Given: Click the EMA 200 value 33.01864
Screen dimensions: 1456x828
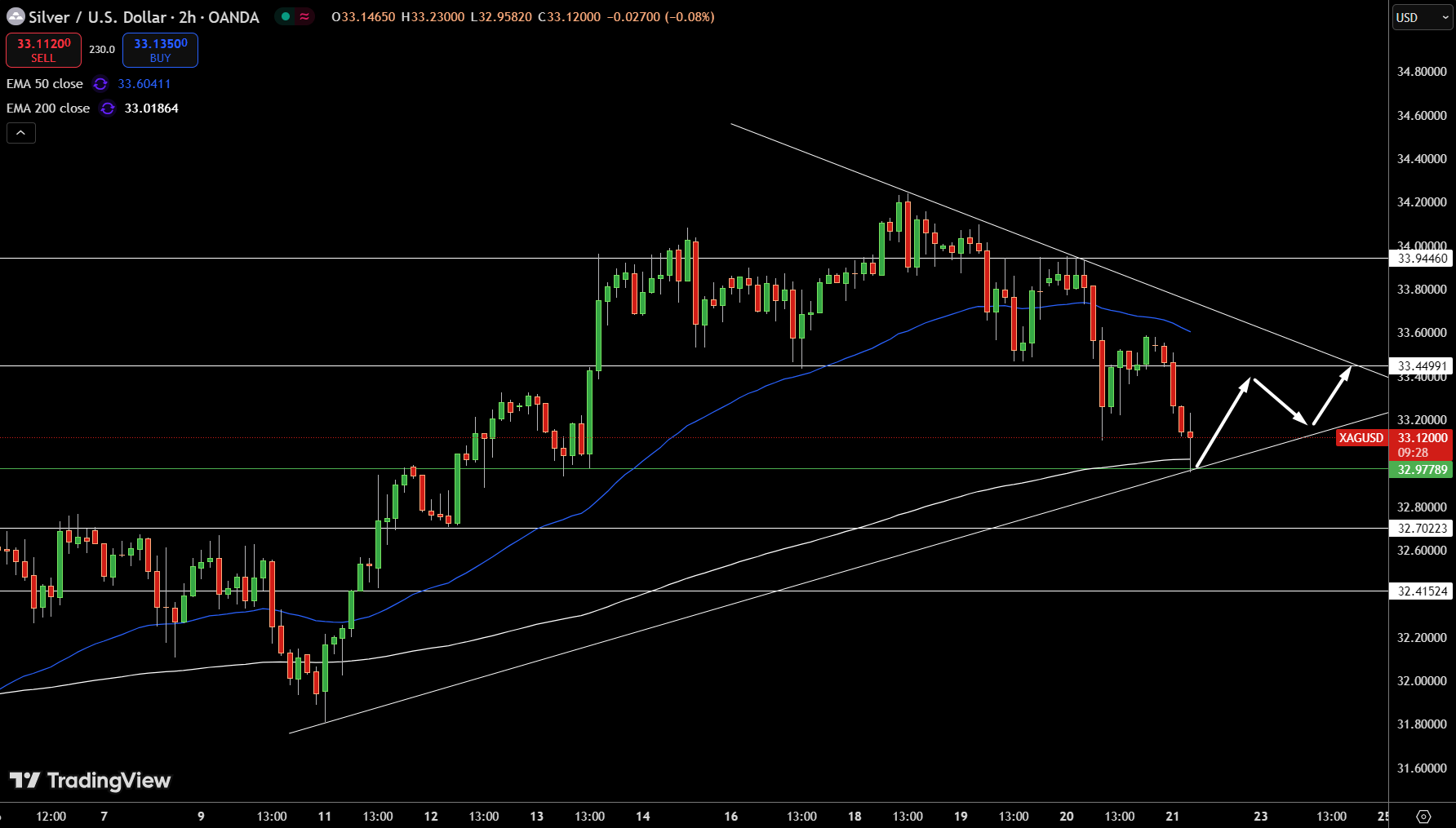Looking at the screenshot, I should (x=151, y=108).
